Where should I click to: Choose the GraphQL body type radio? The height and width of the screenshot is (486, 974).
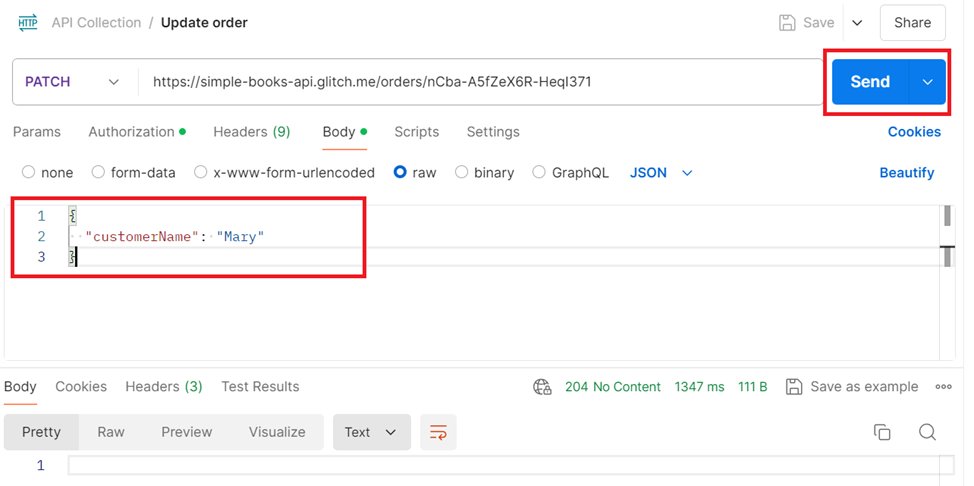point(539,172)
